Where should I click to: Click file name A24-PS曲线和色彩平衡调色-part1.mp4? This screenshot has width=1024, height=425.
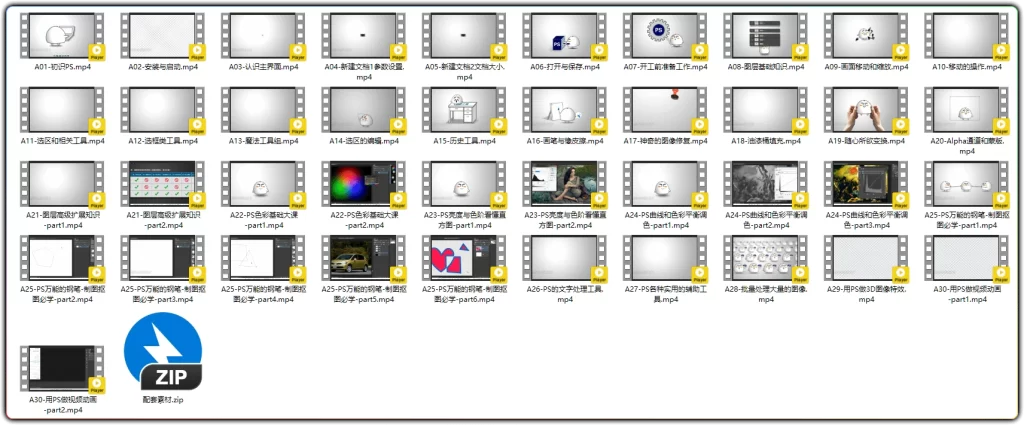pos(665,219)
